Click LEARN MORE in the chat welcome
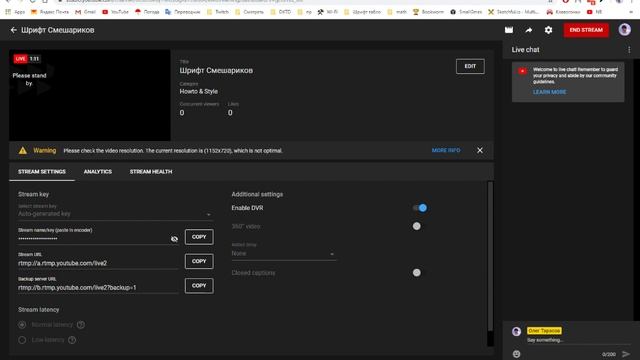The height and width of the screenshot is (360, 640). tap(549, 92)
